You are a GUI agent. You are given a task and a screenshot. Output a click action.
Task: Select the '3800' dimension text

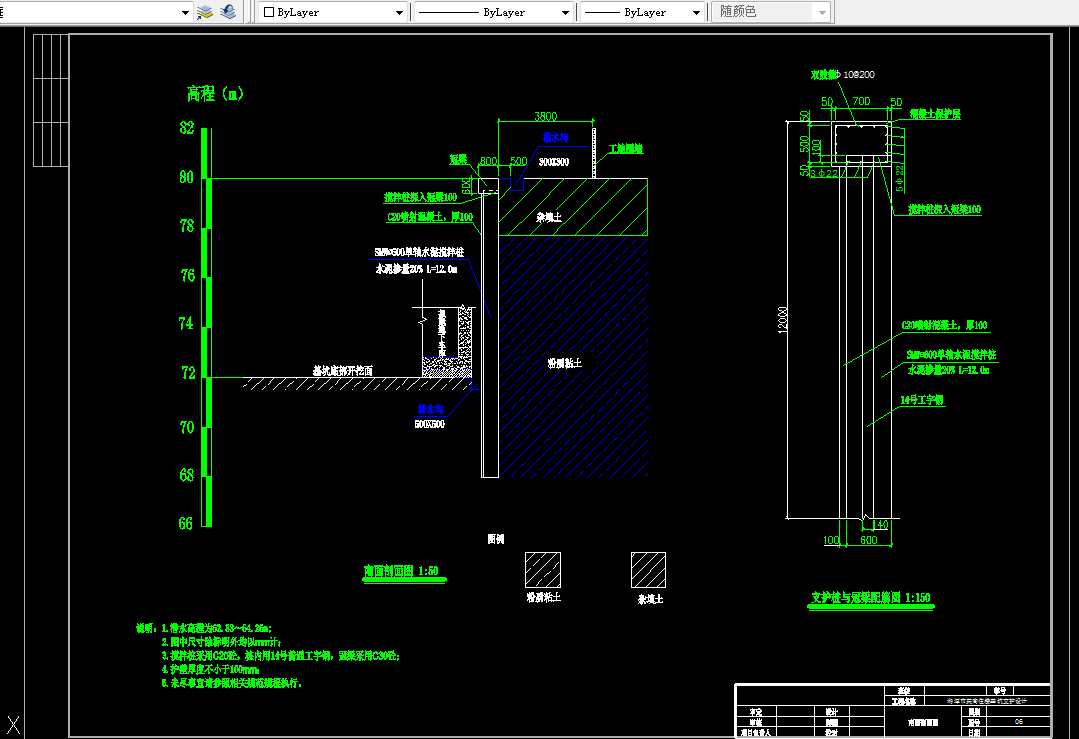pyautogui.click(x=546, y=116)
